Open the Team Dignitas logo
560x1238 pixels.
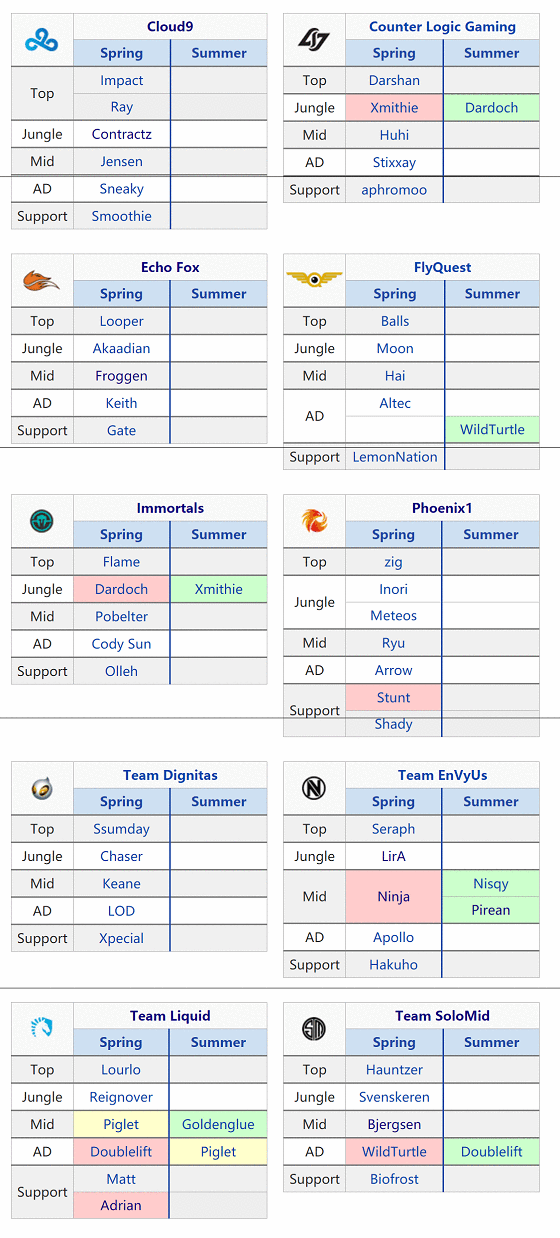(42, 788)
